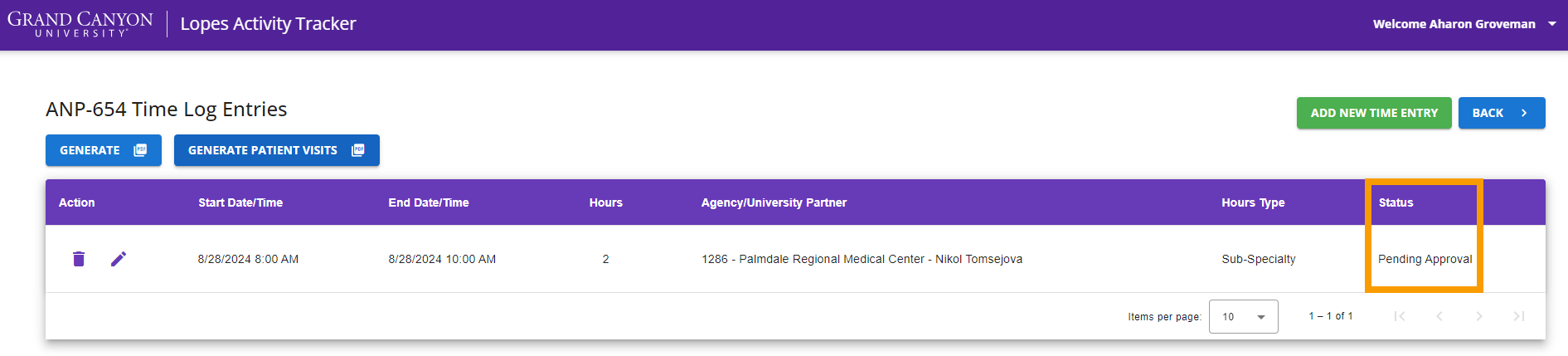The width and height of the screenshot is (1568, 356).
Task: Click the Add New Time Entry button
Action: click(1374, 113)
